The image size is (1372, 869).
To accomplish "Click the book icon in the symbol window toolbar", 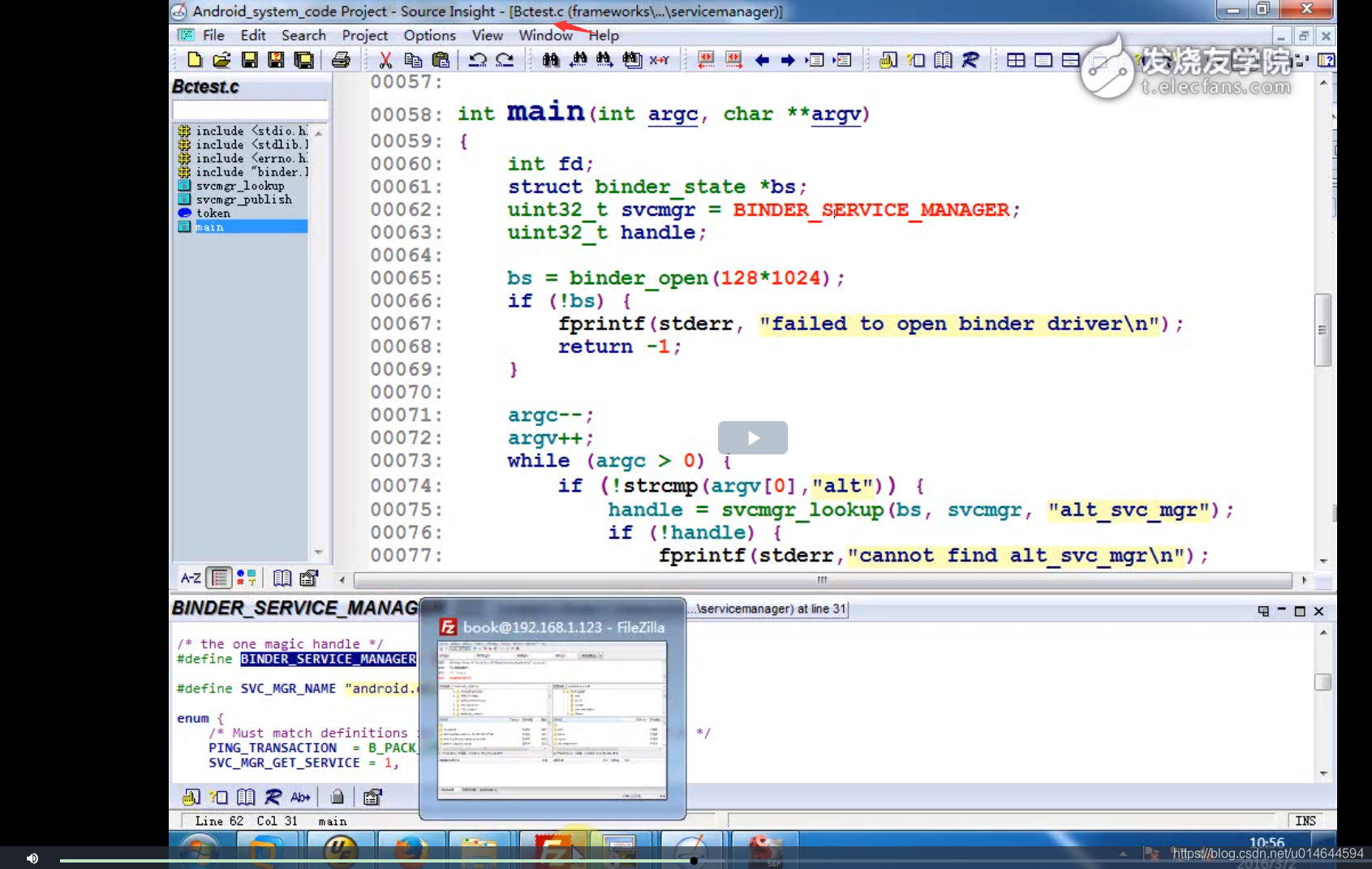I will pos(282,578).
